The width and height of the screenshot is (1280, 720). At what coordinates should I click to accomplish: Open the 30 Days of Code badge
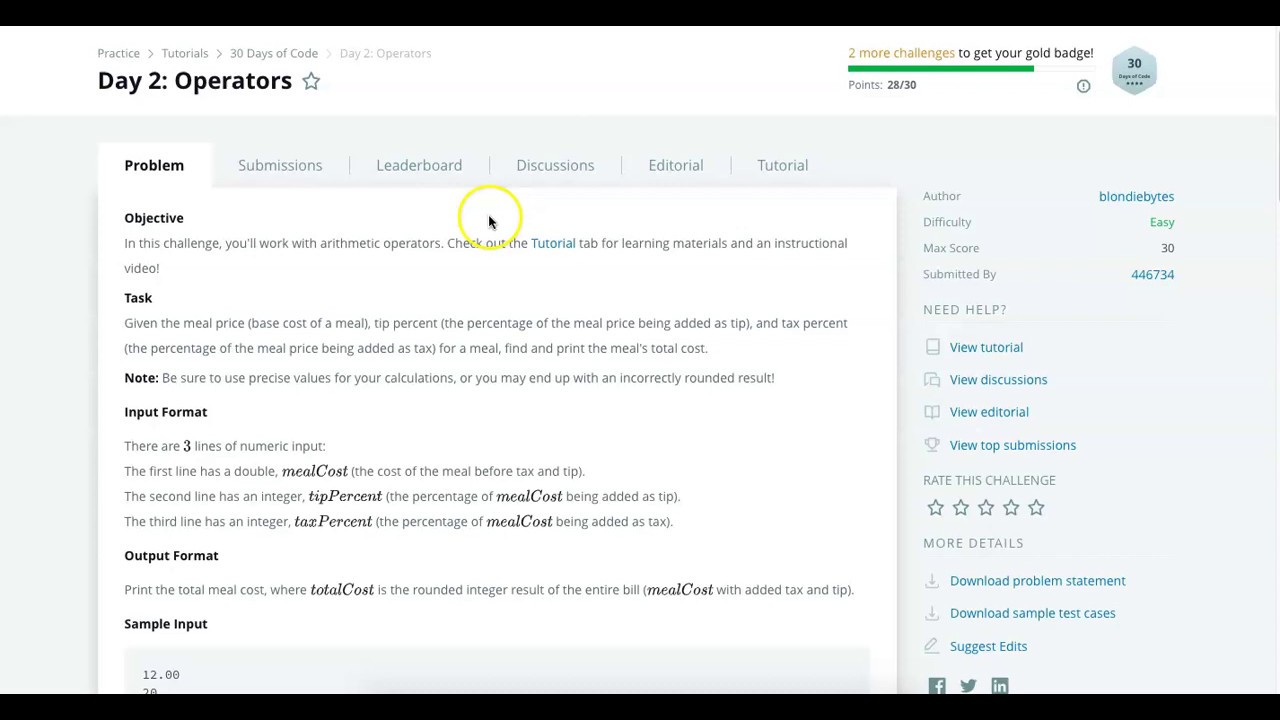[1134, 71]
